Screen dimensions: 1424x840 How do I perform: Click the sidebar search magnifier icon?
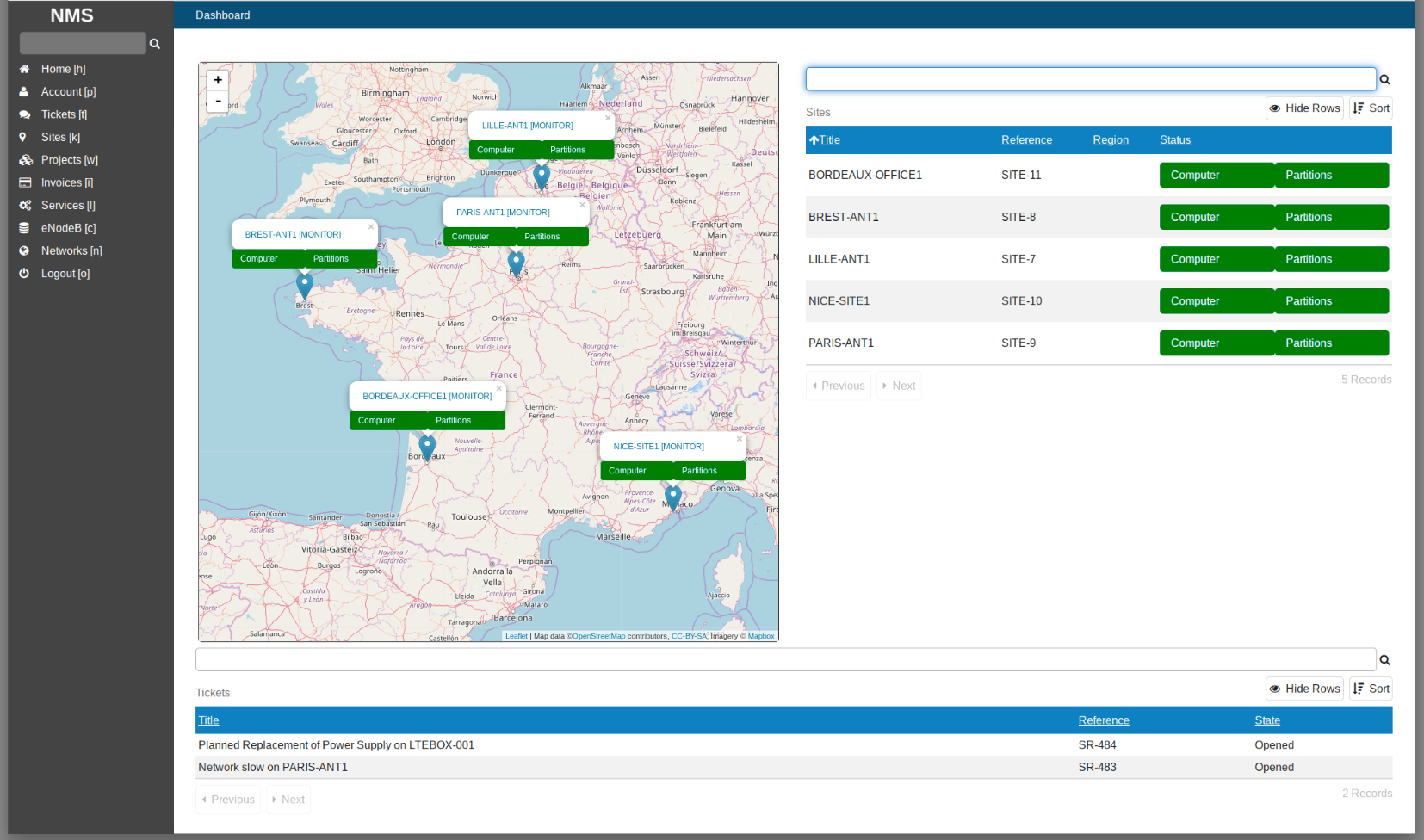click(155, 44)
